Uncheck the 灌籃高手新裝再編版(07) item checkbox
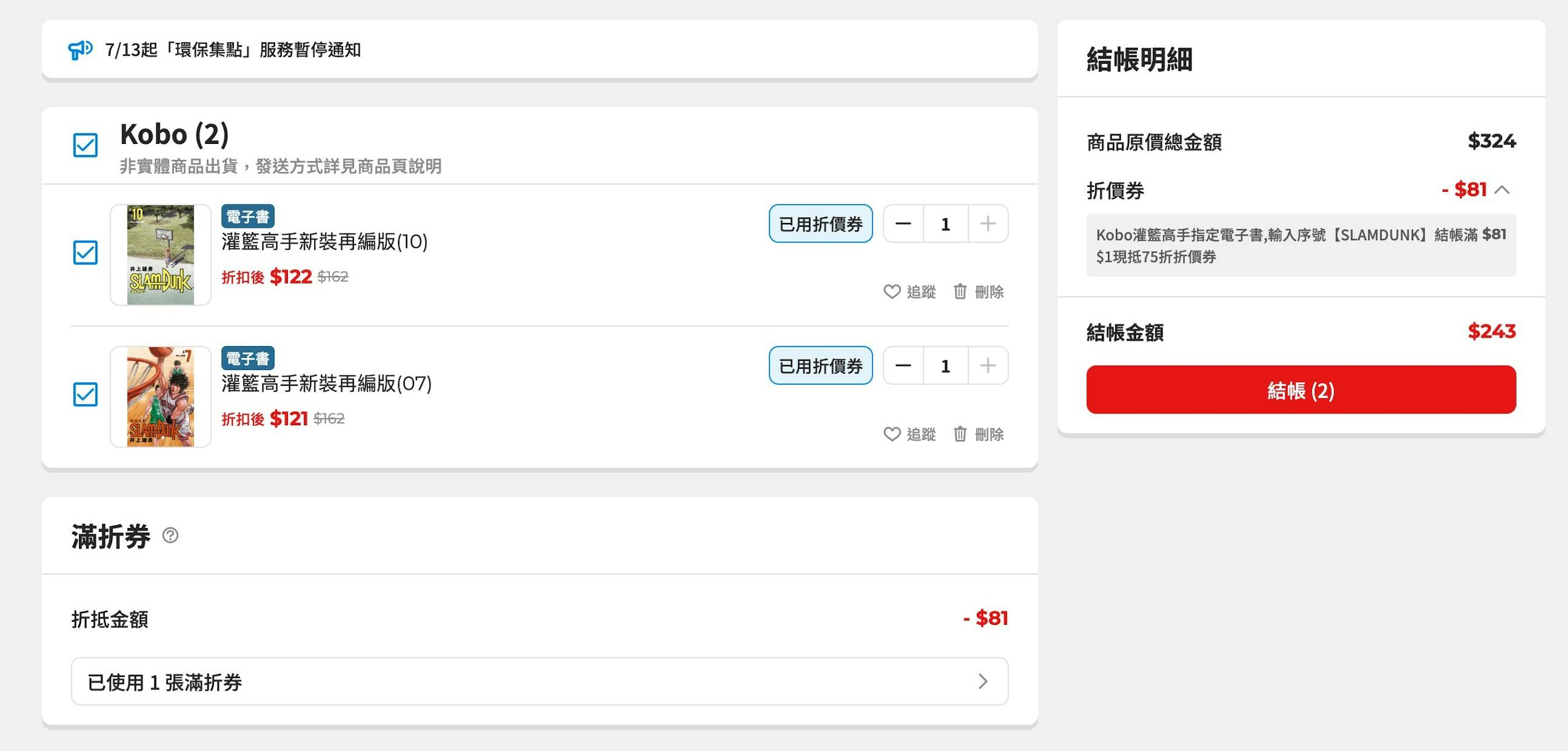Image resolution: width=1568 pixels, height=751 pixels. point(85,394)
